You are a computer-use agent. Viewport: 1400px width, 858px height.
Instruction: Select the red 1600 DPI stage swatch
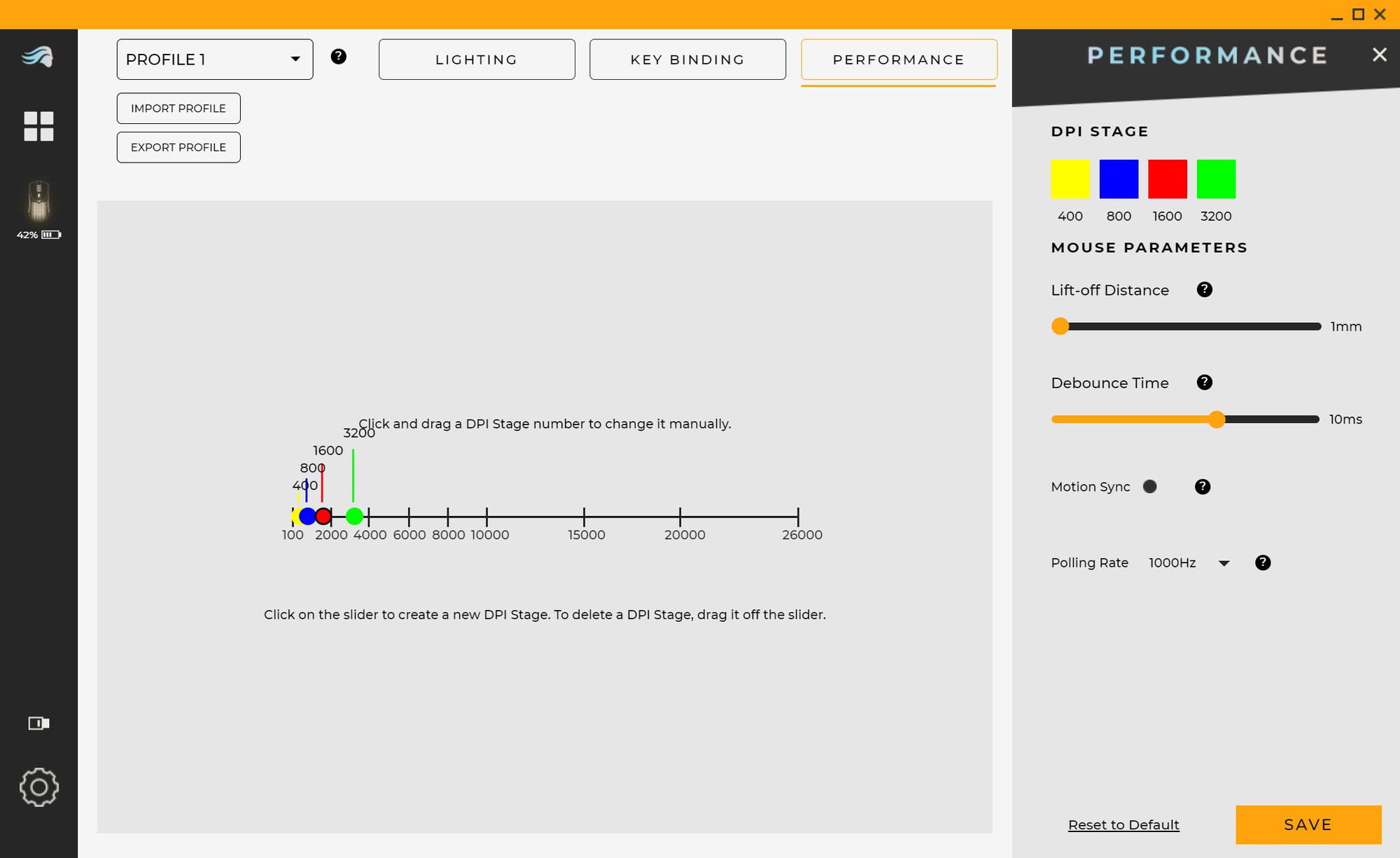tap(1167, 179)
